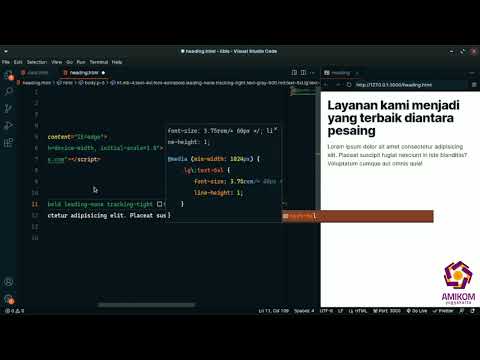480x360 pixels.
Task: Click 'lg:text-6xl' selector in tooltip
Action: click(x=204, y=170)
